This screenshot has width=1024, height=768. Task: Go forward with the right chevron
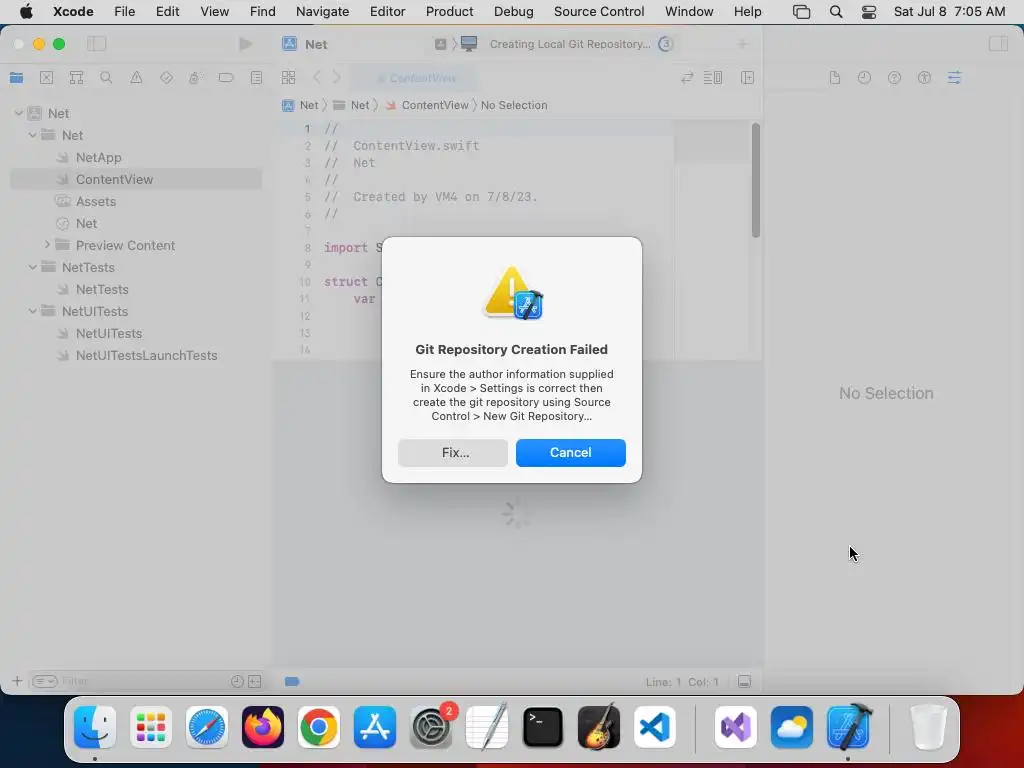click(x=336, y=78)
